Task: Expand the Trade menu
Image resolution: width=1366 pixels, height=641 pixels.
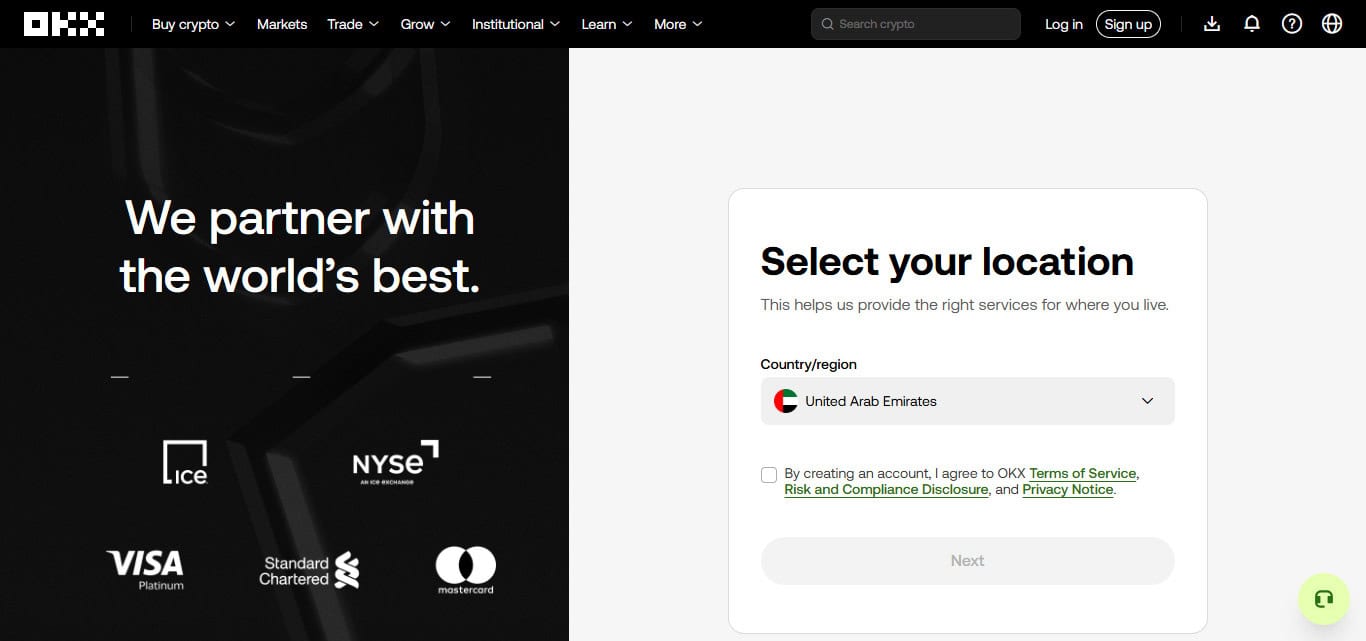Action: [x=353, y=24]
